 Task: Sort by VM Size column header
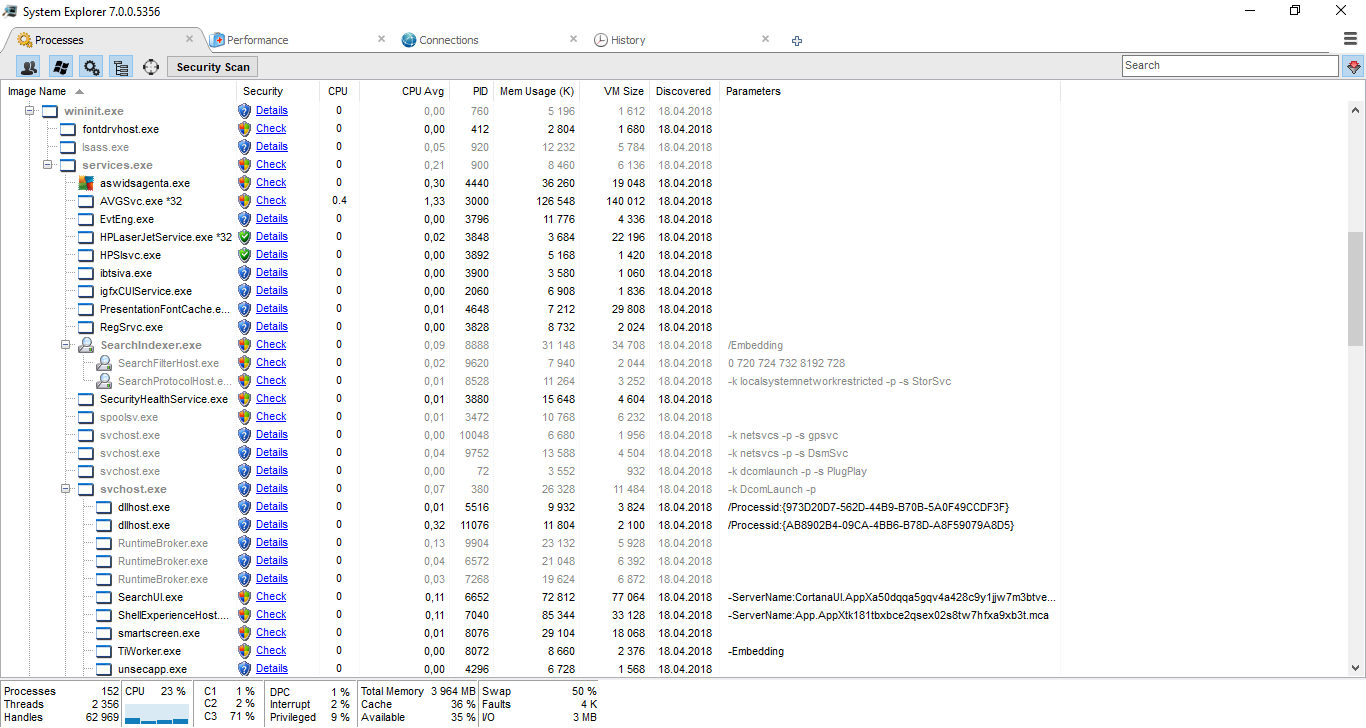pos(624,91)
